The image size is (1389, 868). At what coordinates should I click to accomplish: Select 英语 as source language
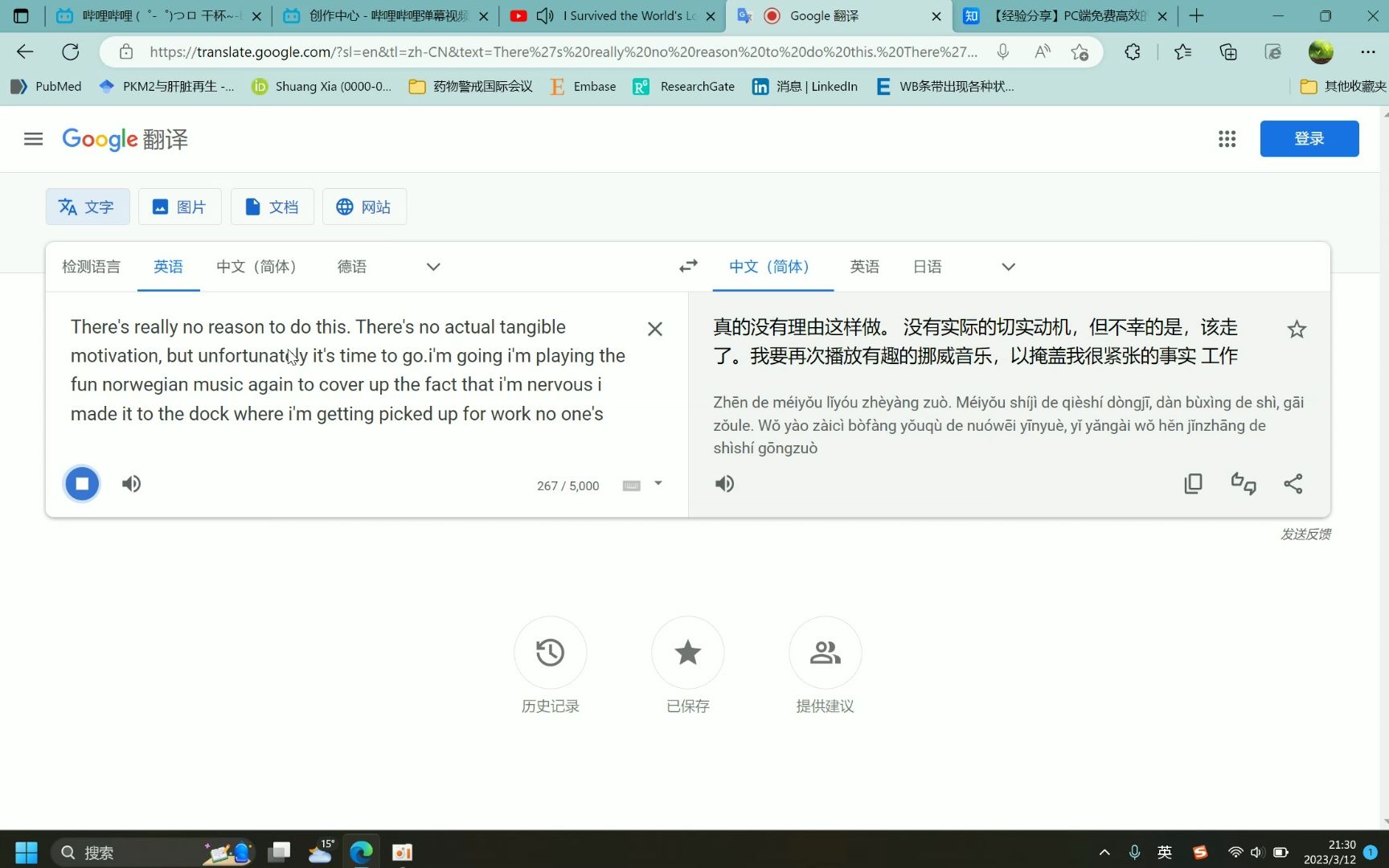tap(168, 267)
